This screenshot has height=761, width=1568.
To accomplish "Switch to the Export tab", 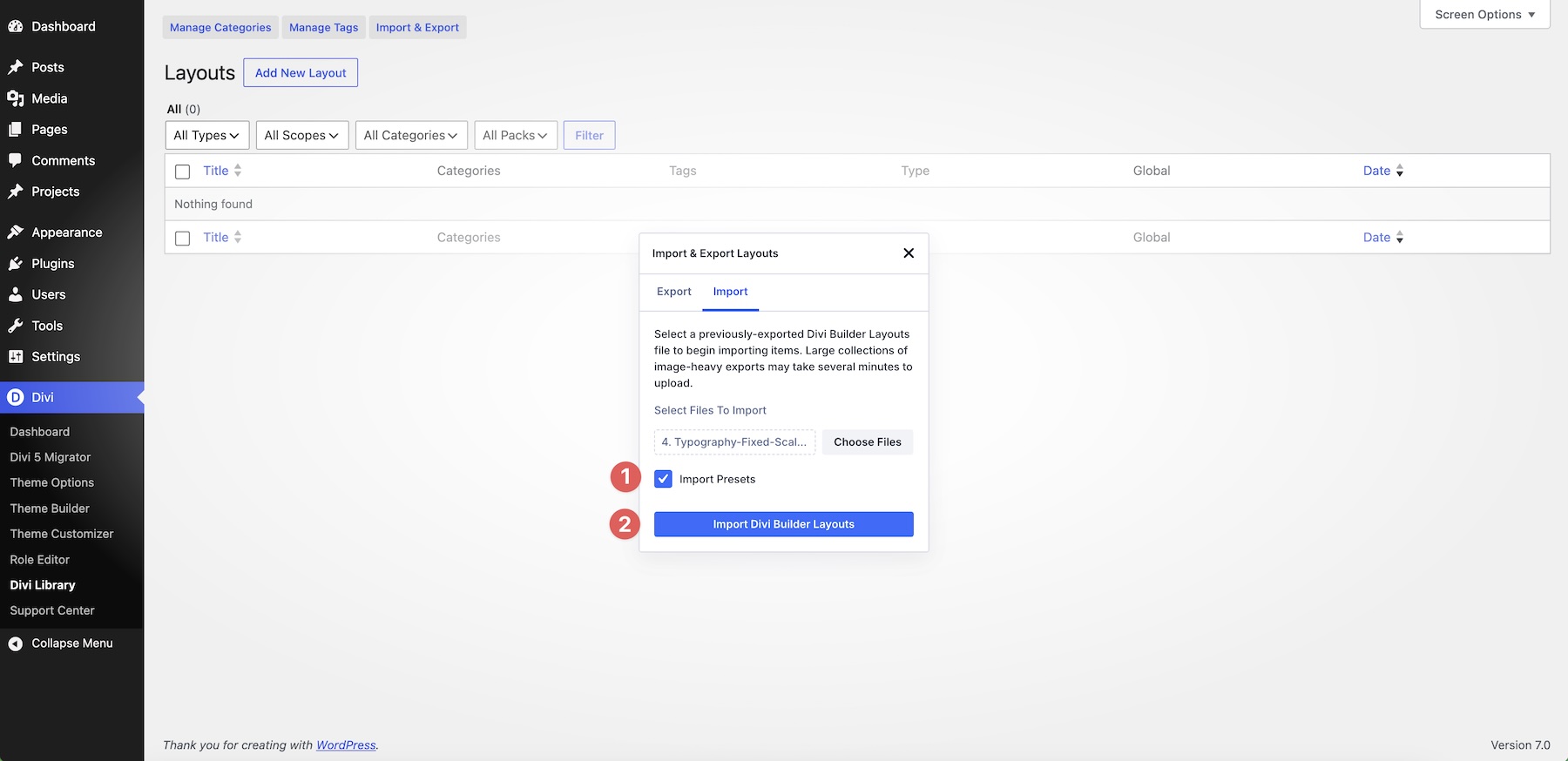I will point(674,292).
